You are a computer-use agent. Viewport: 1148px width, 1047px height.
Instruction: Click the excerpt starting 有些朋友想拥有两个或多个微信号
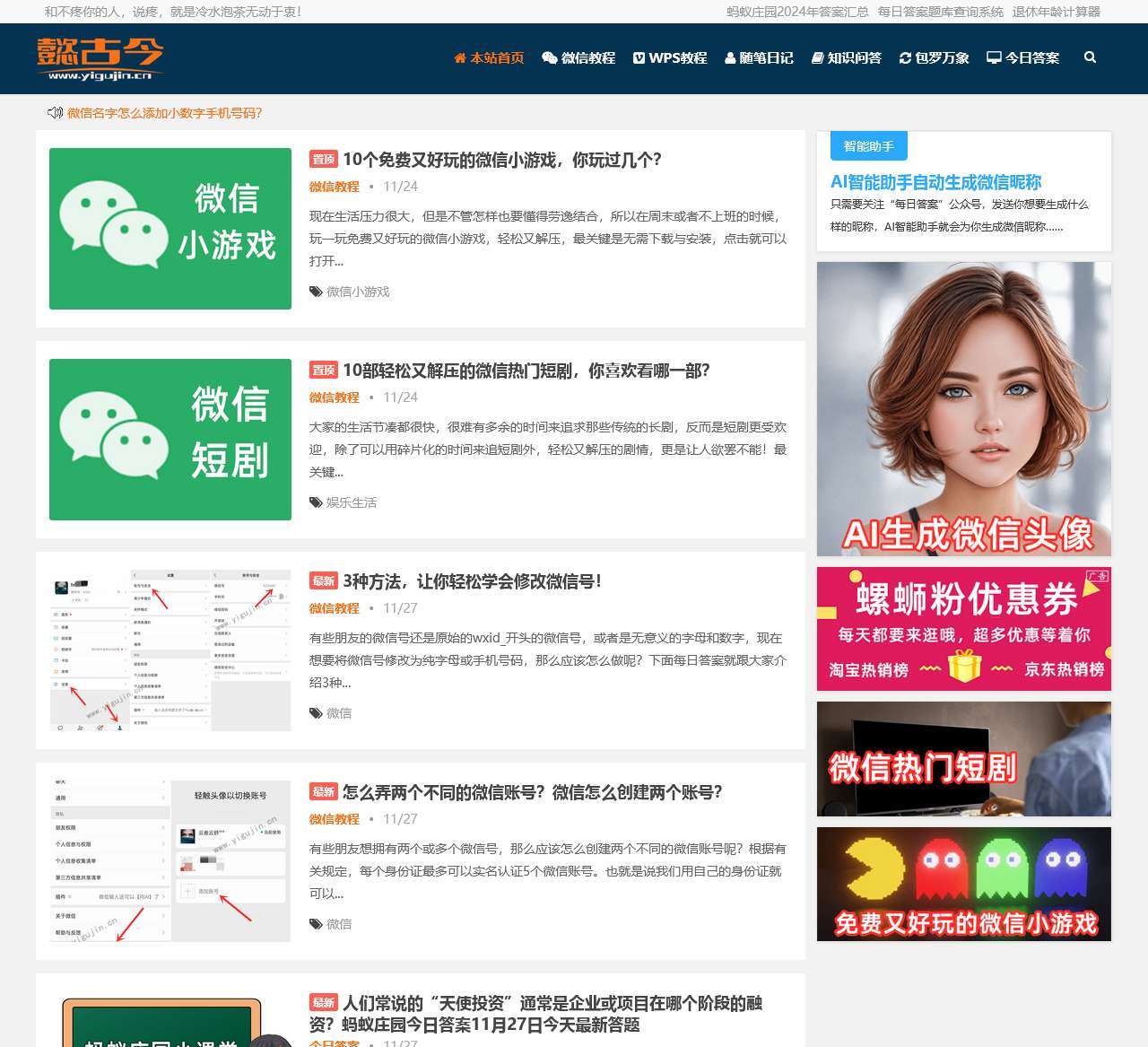point(548,871)
